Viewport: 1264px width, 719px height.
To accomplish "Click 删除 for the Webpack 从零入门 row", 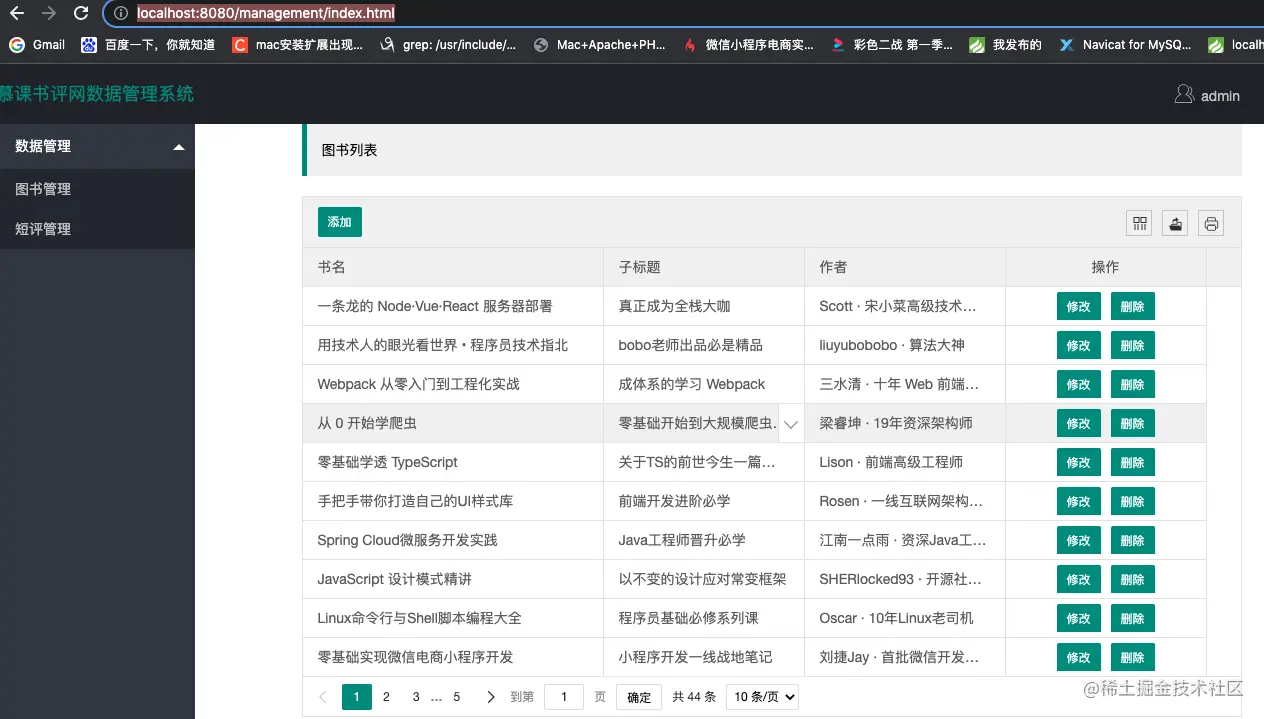I will 1133,384.
